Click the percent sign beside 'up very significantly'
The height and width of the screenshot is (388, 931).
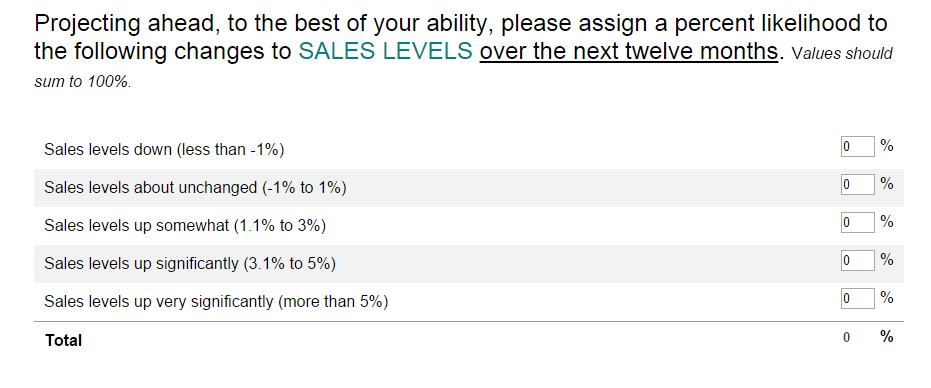click(x=887, y=298)
